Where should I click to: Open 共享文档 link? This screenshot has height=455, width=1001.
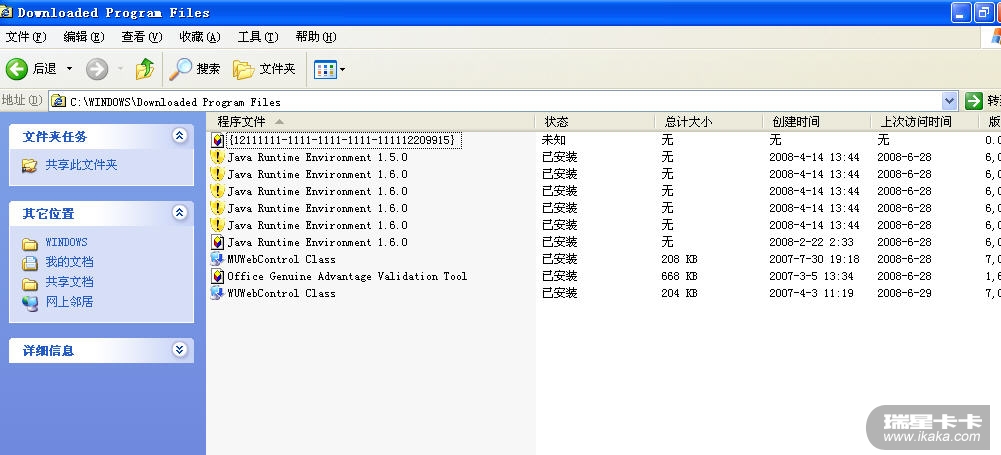click(70, 282)
